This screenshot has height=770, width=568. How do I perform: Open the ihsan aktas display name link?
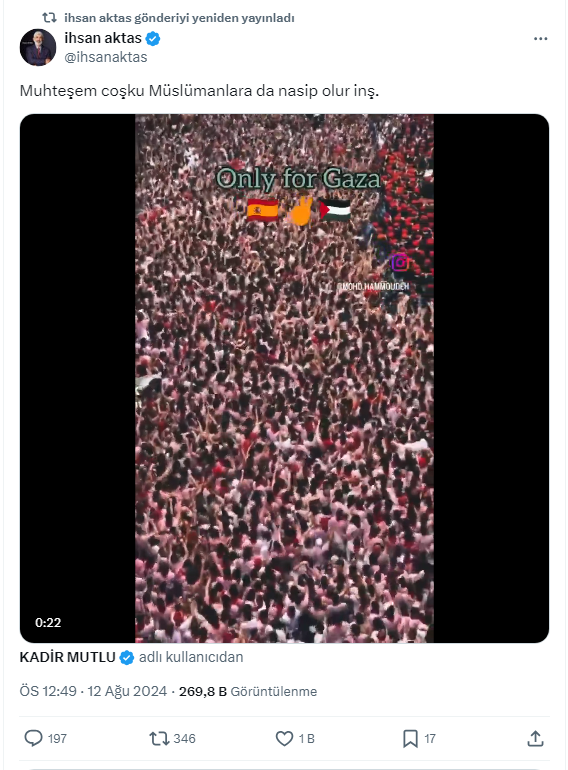pos(103,38)
